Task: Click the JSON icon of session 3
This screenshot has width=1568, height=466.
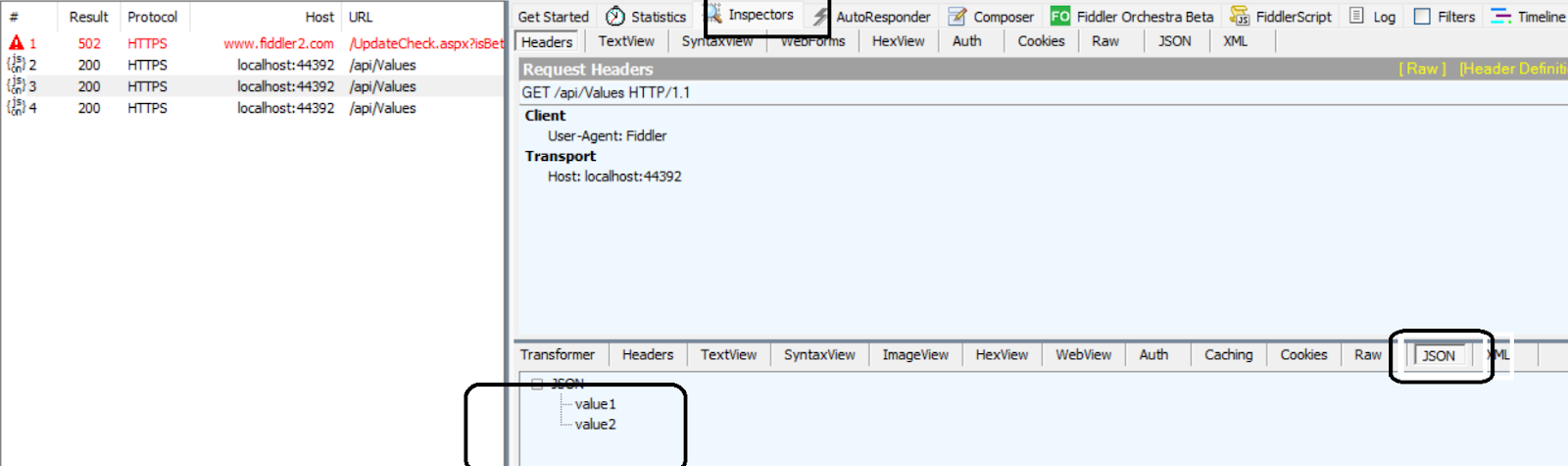Action: (x=16, y=86)
